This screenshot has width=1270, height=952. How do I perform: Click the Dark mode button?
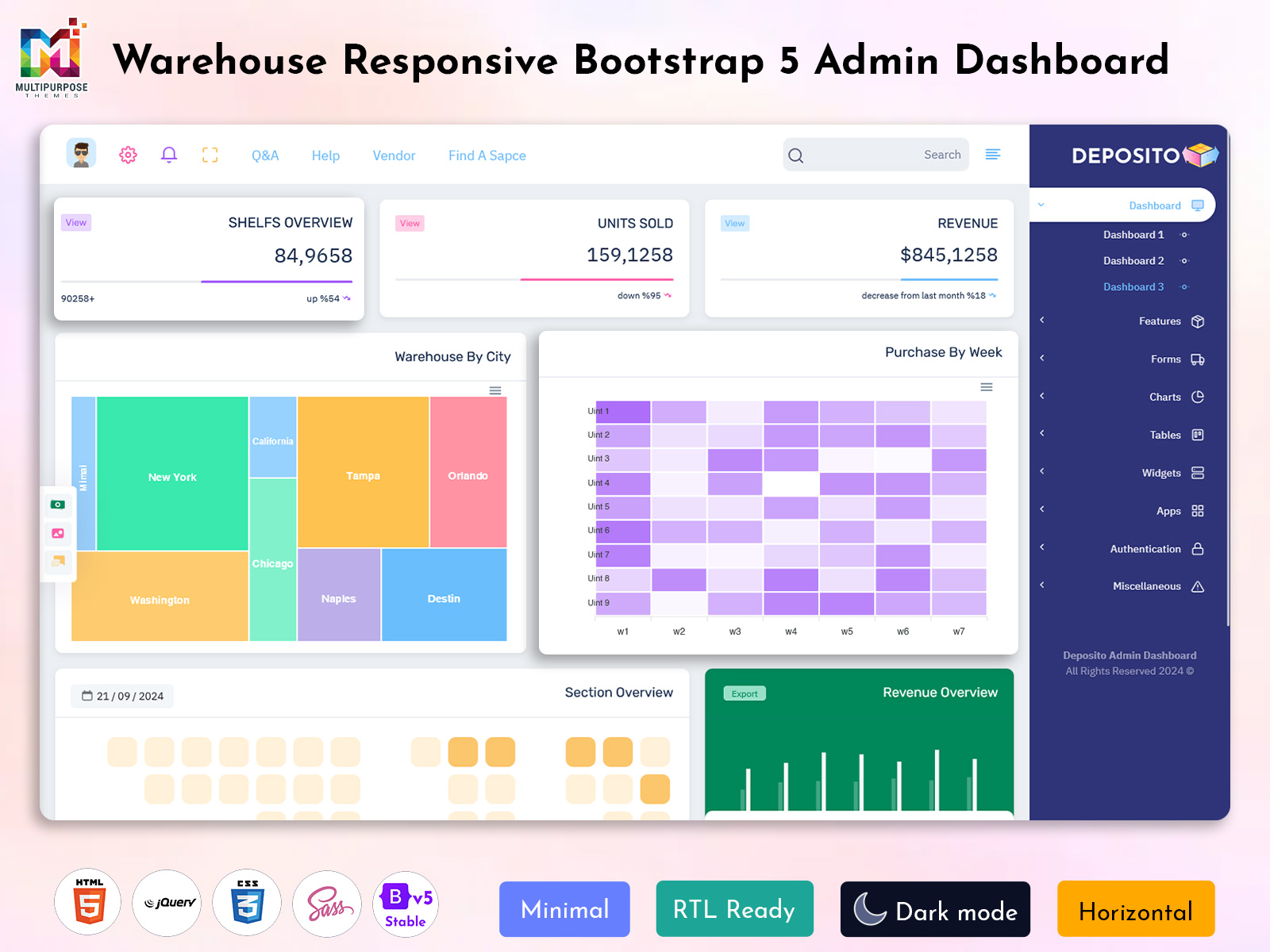pos(935,909)
